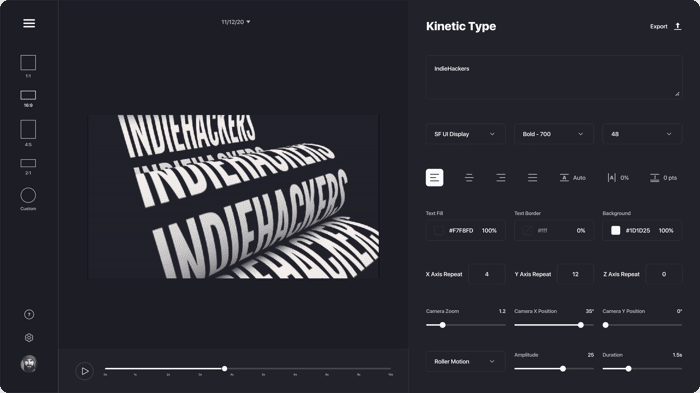Choose the 16:9 canvas format
The height and width of the screenshot is (393, 700).
[28, 95]
